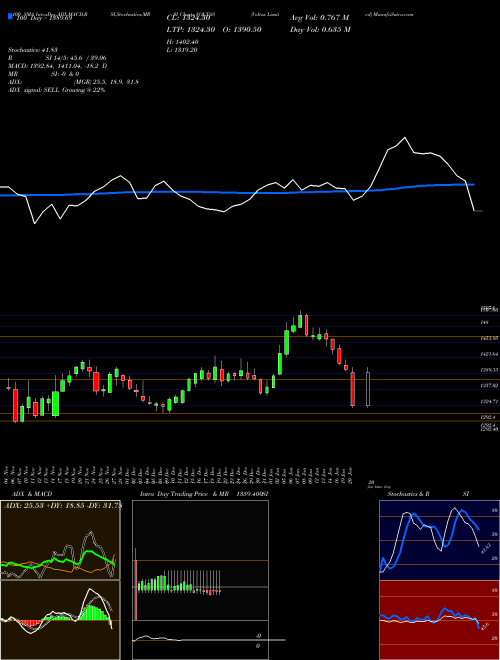Click the Day Vol: 0.635 M label
Screen dimensions: 500x660
click(x=320, y=29)
